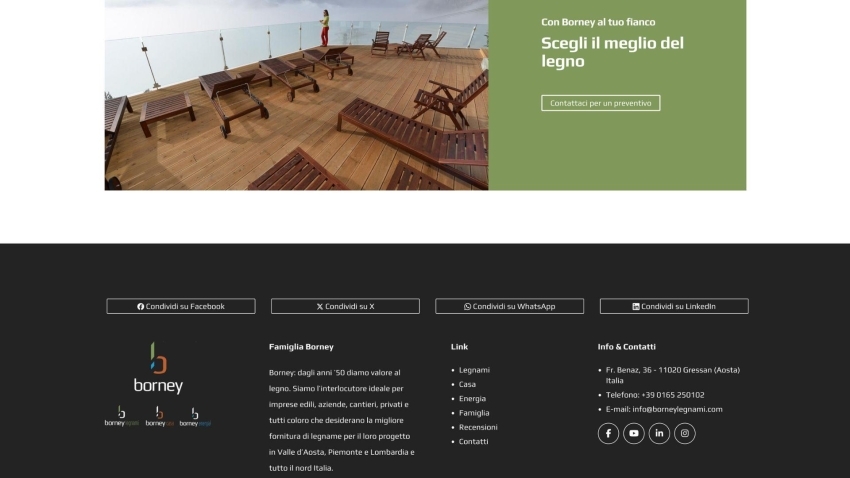Click the LinkedIn round icon
The width and height of the screenshot is (850, 478).
point(659,433)
